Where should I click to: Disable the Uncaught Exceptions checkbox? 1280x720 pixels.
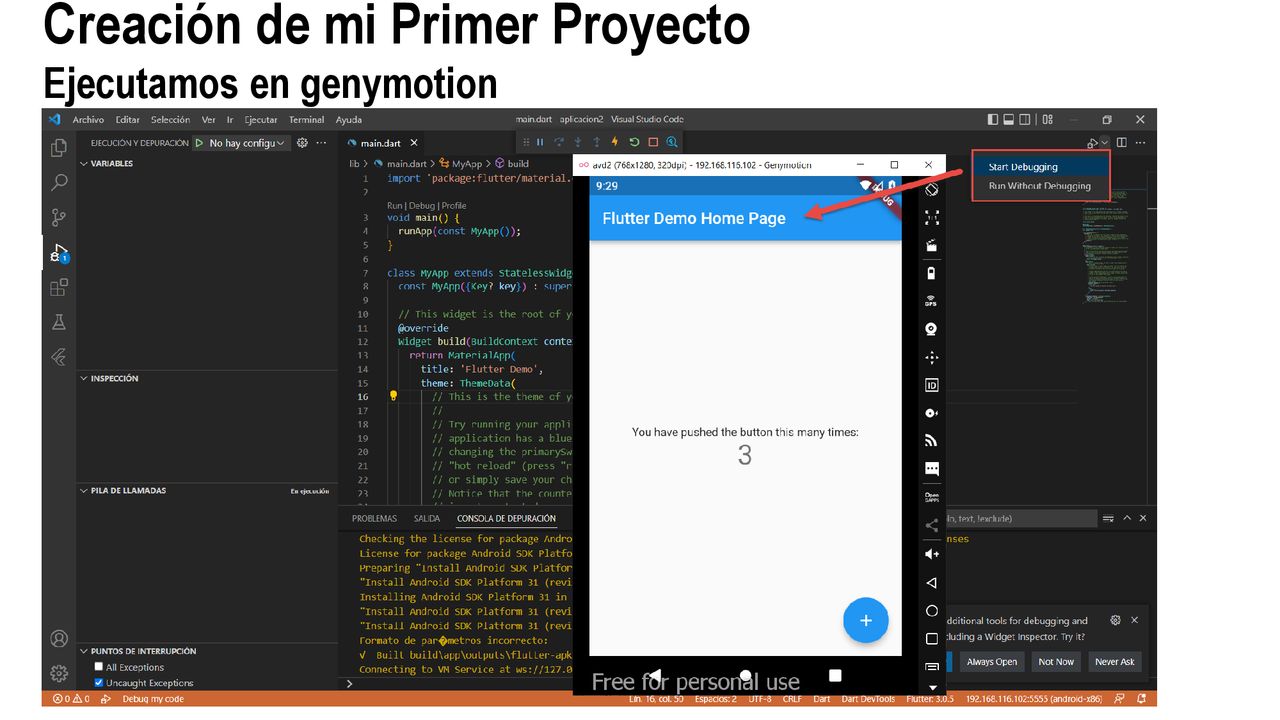[99, 683]
